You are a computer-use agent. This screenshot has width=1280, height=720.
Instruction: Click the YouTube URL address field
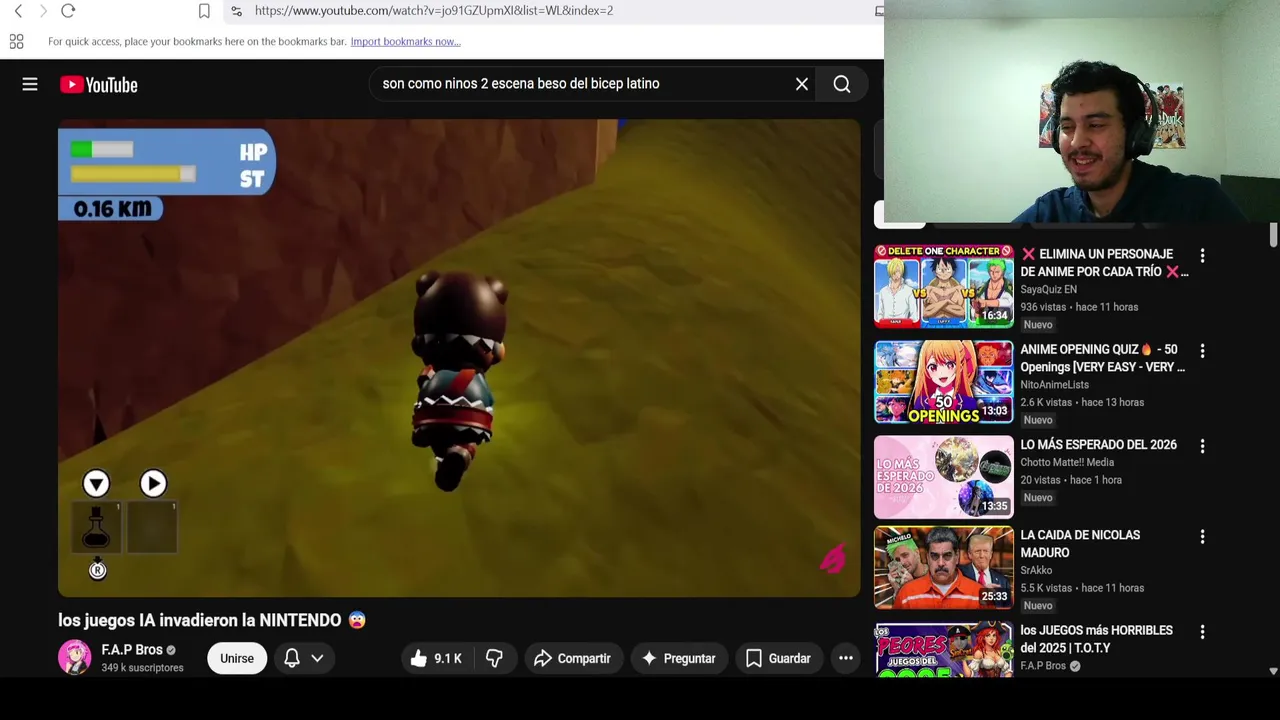434,11
